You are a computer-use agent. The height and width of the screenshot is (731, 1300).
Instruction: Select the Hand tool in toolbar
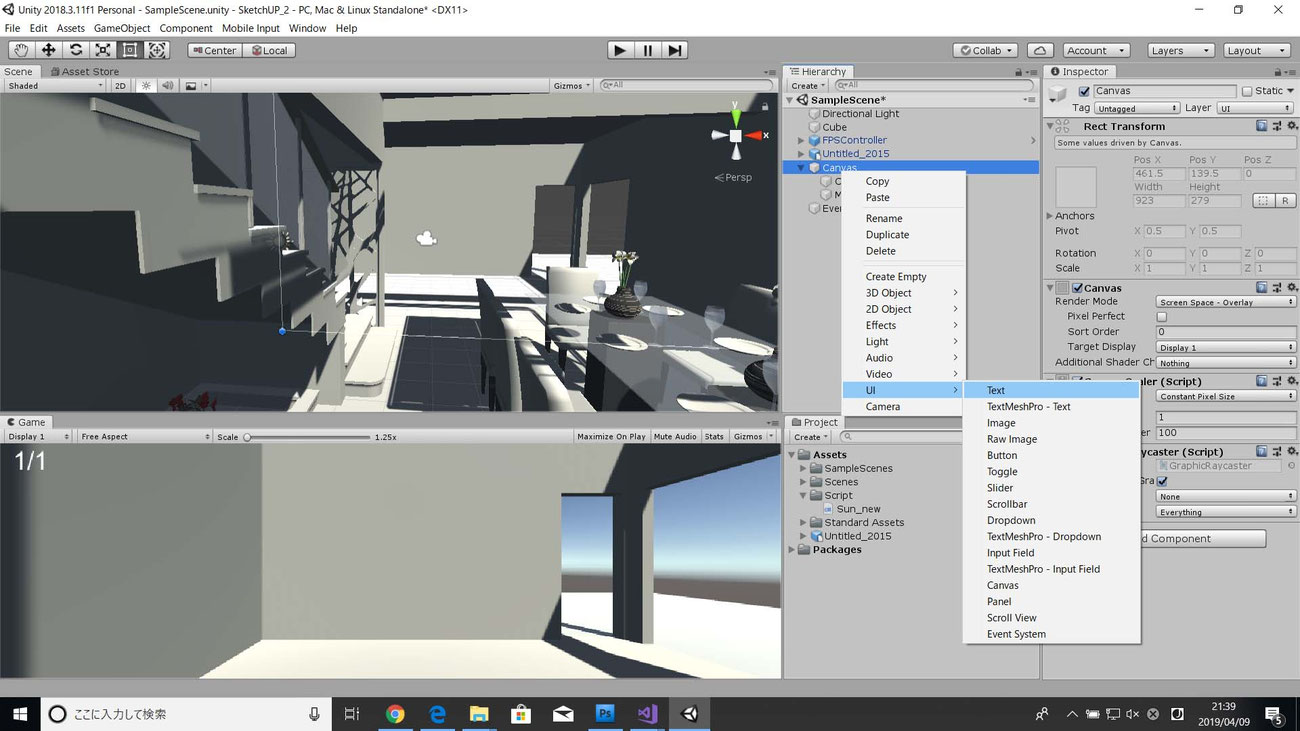click(x=21, y=50)
